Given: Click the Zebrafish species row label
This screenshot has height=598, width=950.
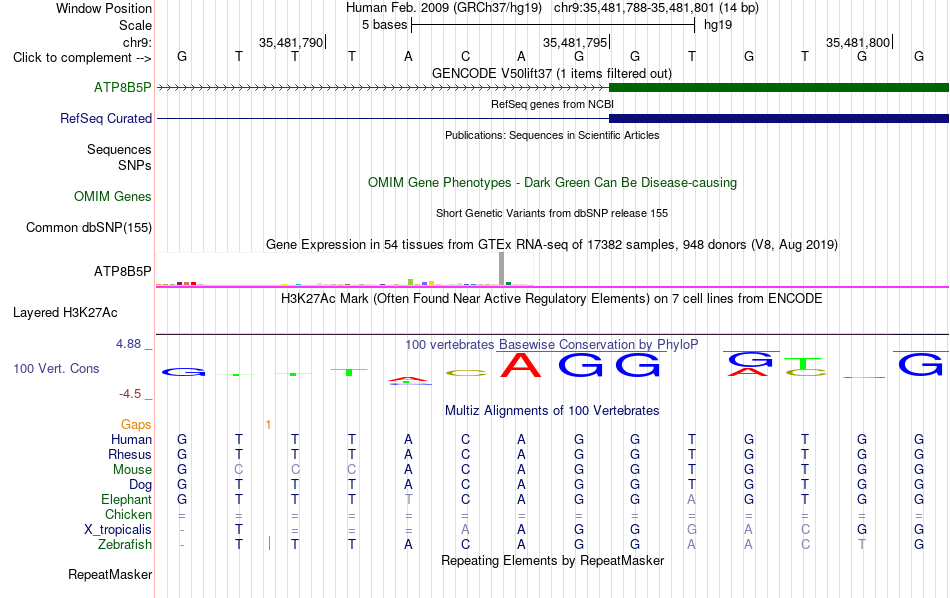Looking at the screenshot, I should 125,544.
